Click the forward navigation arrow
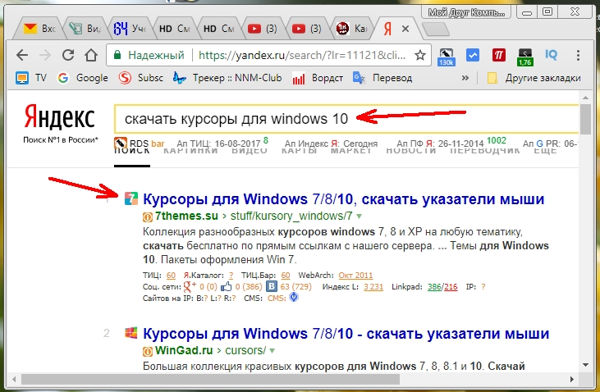This screenshot has height=392, width=600. pyautogui.click(x=45, y=56)
